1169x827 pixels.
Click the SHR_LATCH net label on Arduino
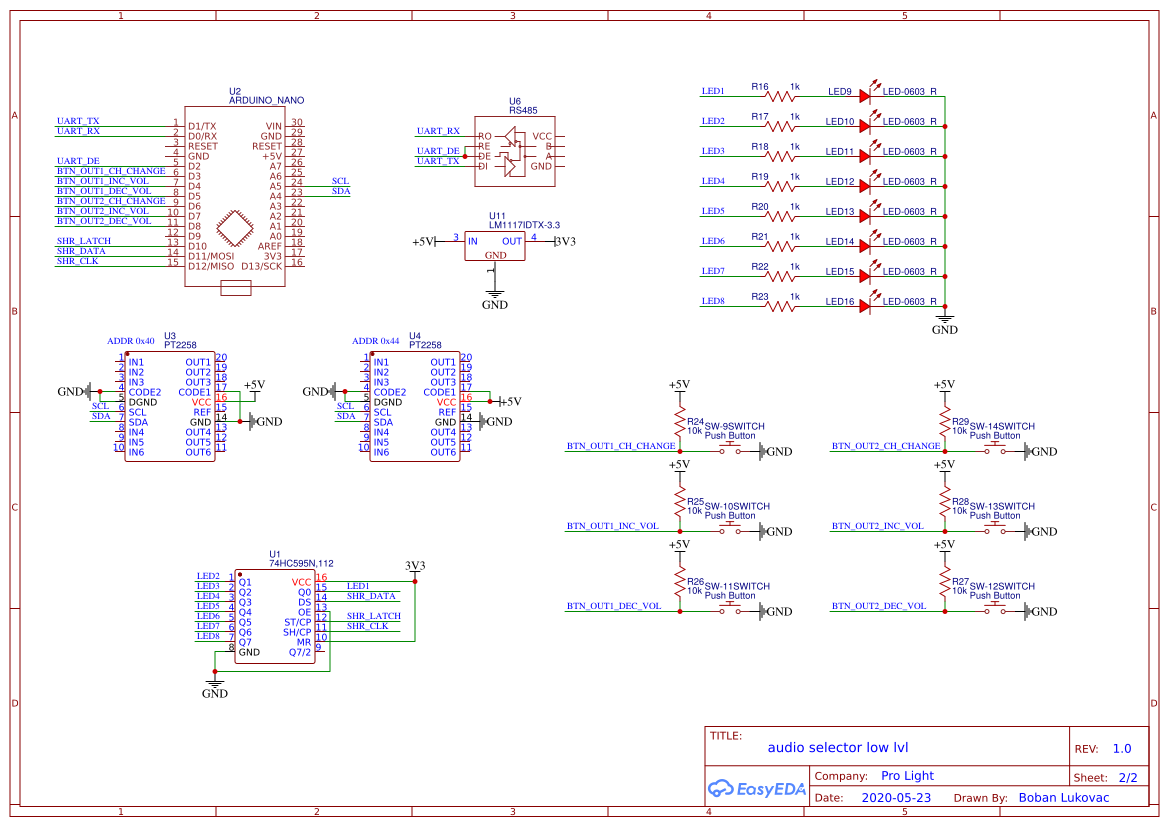pyautogui.click(x=84, y=241)
